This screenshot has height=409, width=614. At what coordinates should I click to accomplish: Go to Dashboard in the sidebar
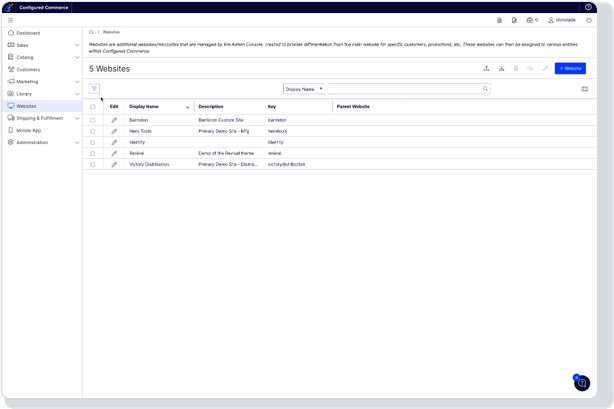point(28,33)
